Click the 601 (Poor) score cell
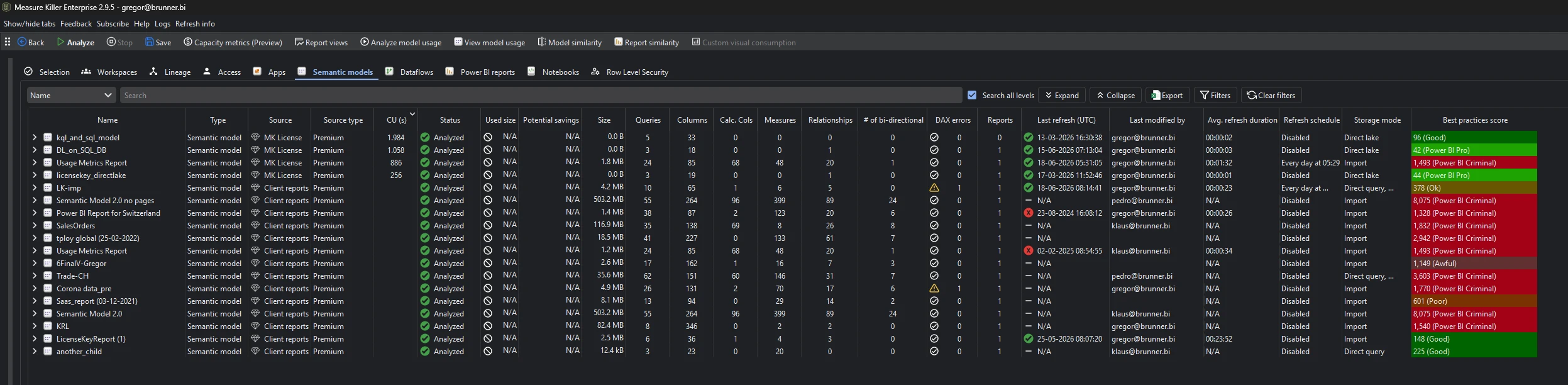 [1474, 301]
